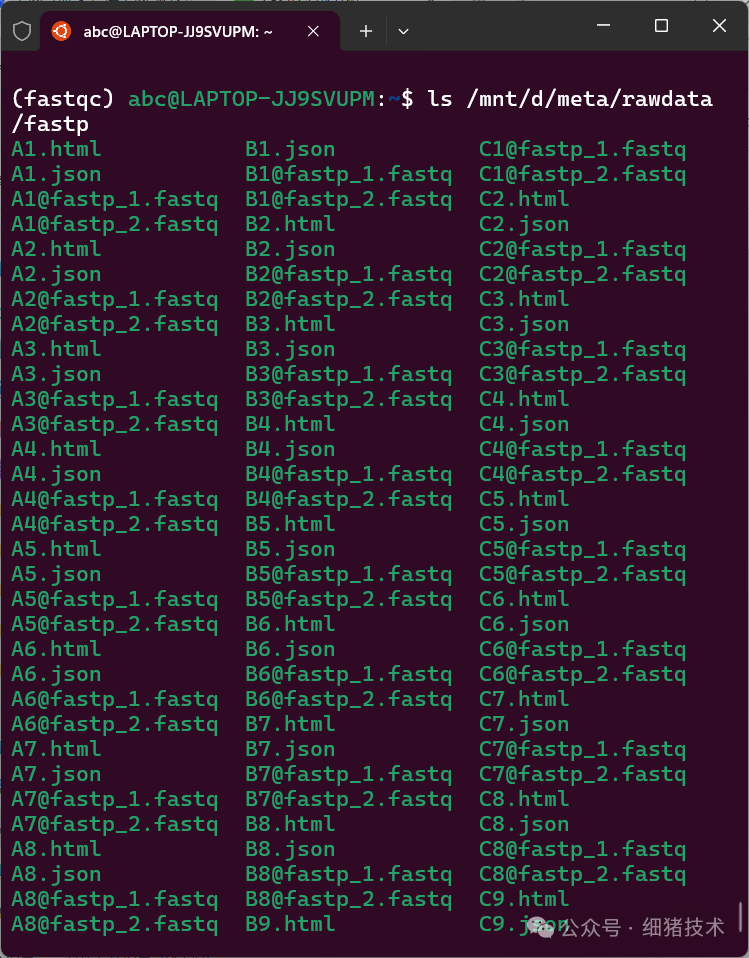Close the abc@LAPTOP-JJ9SVUPM tab
Viewport: 749px width, 958px height.
(313, 30)
